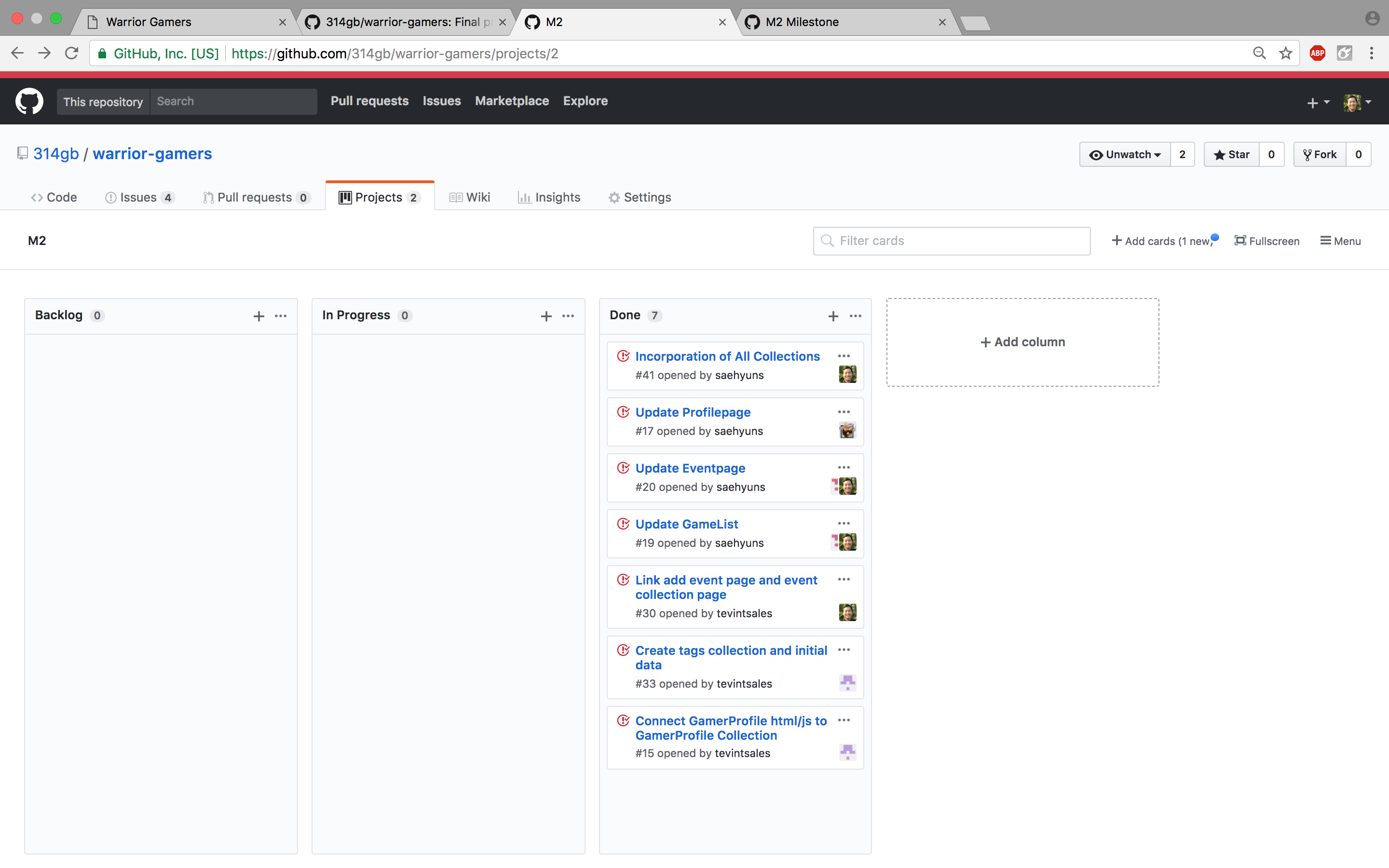Open Marketplace from top navigation
Screen dimensions: 1389x868
point(511,101)
